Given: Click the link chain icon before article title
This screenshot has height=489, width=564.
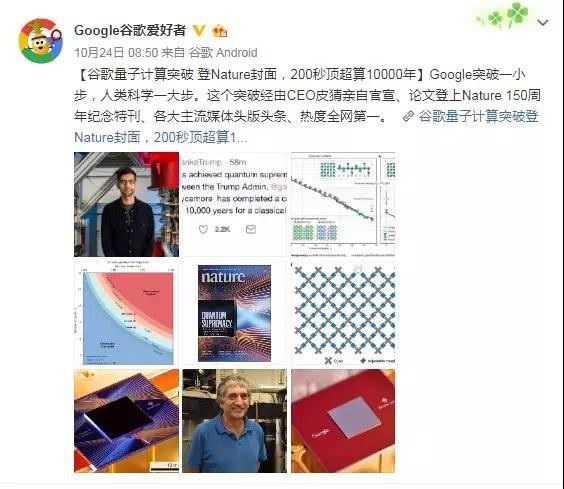Looking at the screenshot, I should [408, 116].
